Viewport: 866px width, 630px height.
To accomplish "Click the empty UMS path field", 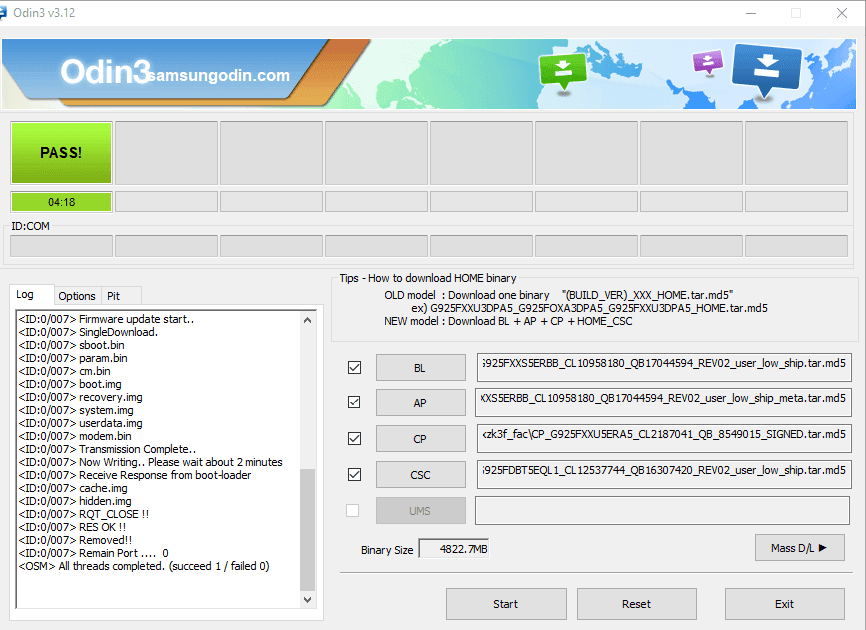I will click(662, 510).
